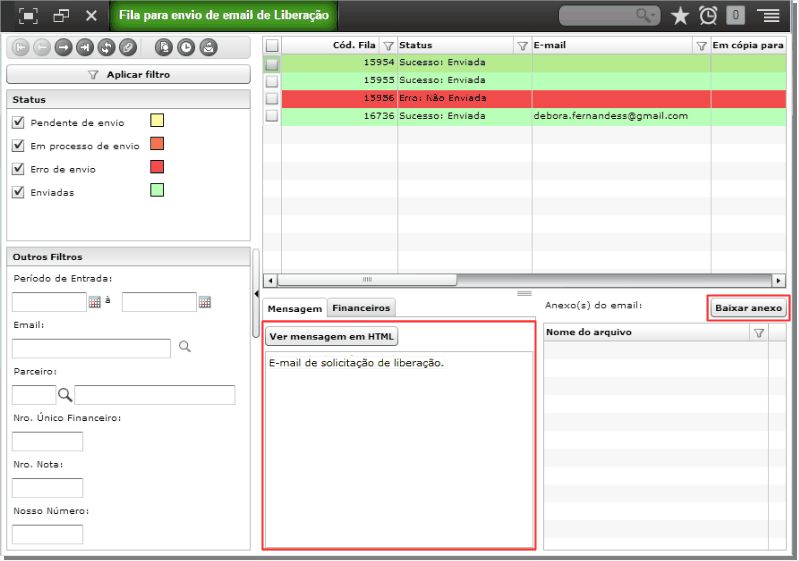Click the green Enviadas color swatch
The height and width of the screenshot is (561, 799).
click(x=157, y=191)
